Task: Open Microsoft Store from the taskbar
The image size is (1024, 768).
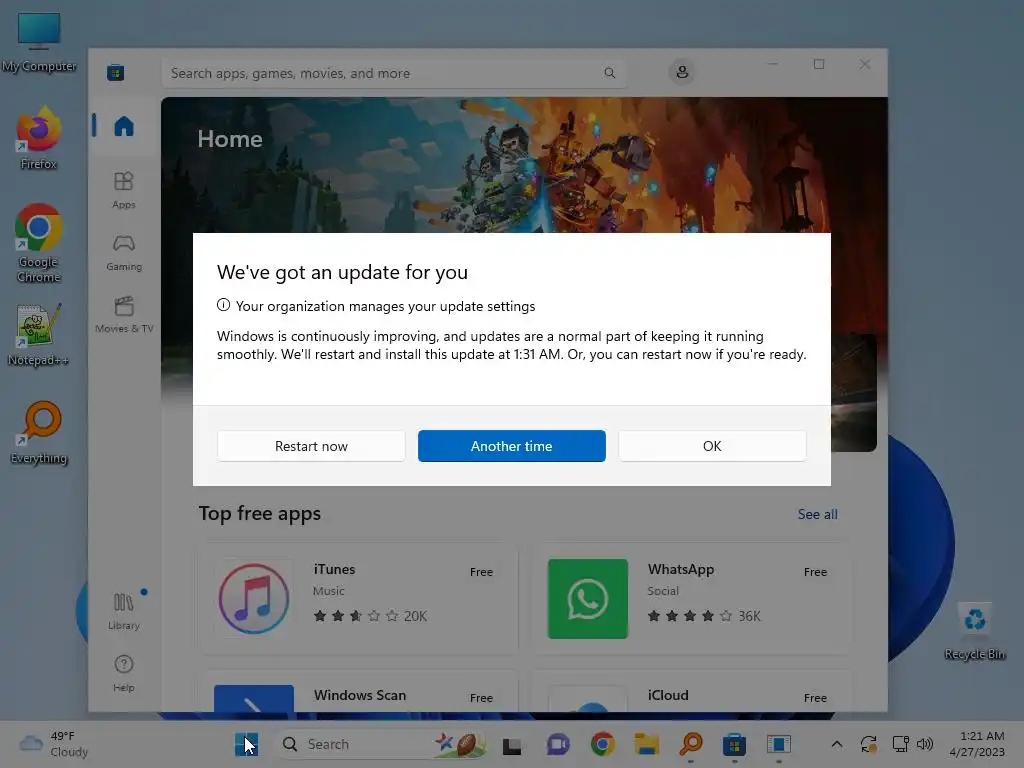Action: click(x=735, y=744)
